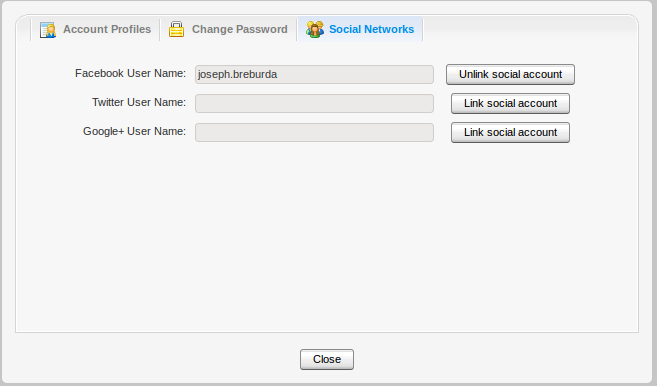
Task: Unlink the Facebook social account
Action: click(510, 75)
